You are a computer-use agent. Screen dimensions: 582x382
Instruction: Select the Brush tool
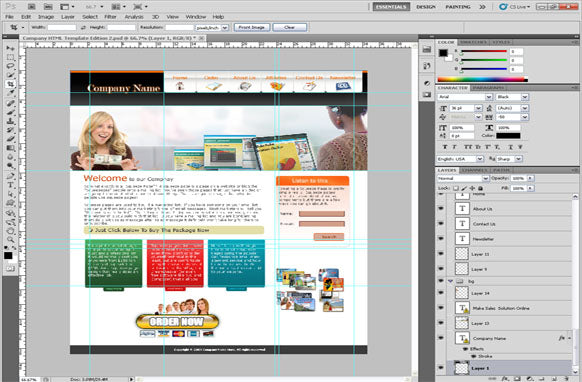tap(10, 112)
